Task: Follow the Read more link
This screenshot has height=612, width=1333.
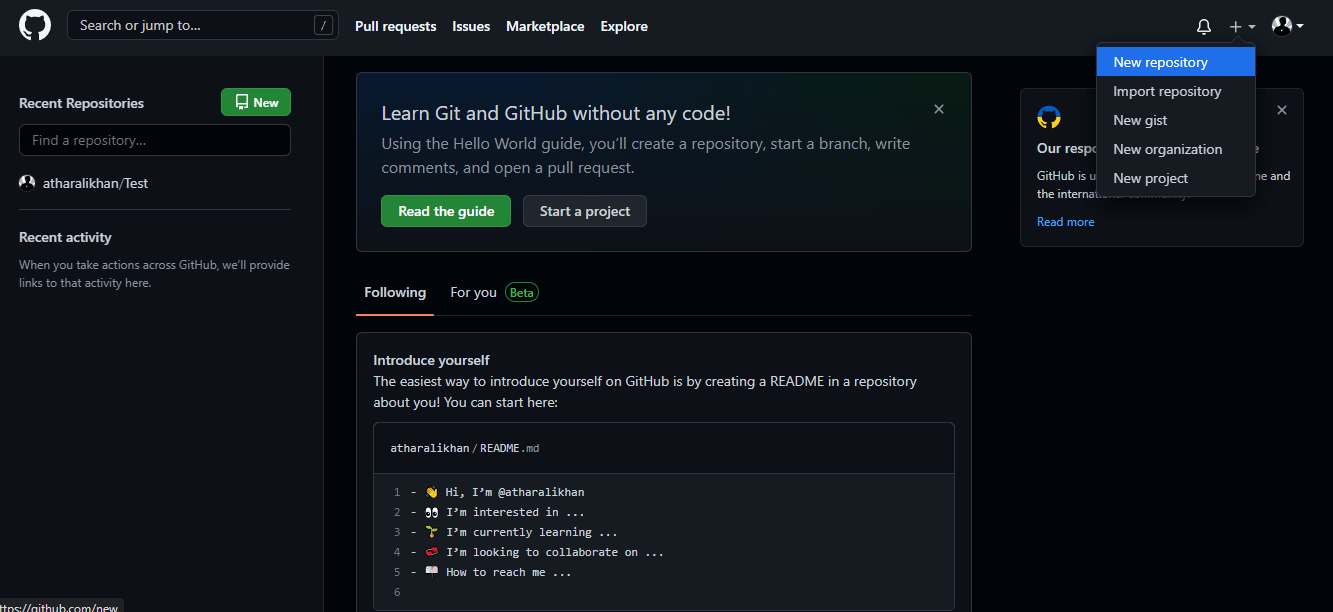Action: click(x=1065, y=222)
